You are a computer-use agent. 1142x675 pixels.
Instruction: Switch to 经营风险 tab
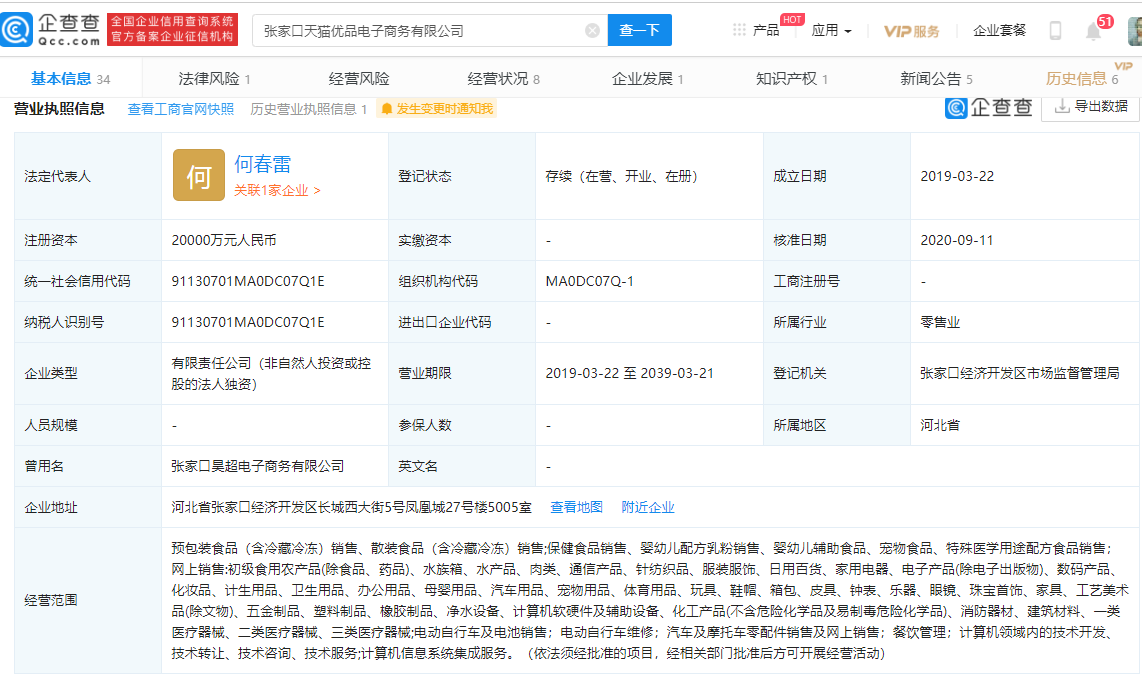tap(358, 79)
